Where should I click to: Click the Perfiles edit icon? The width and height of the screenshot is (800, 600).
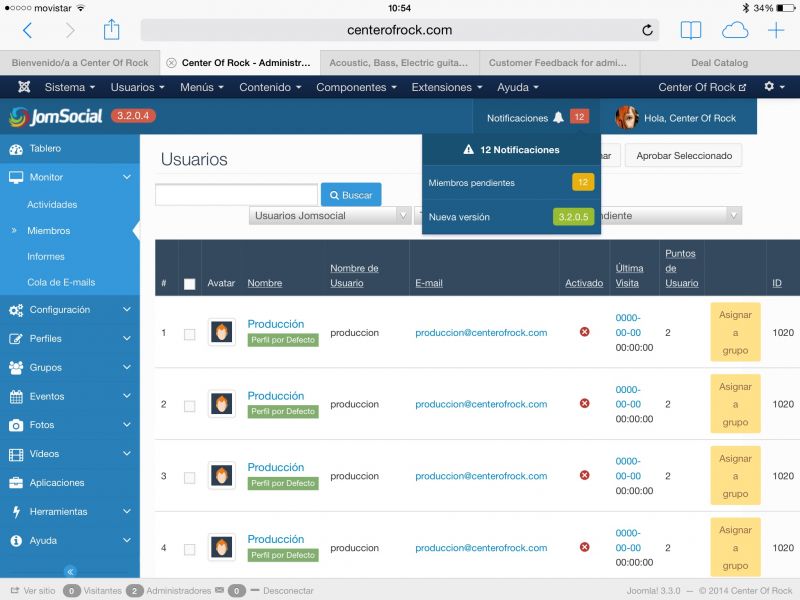(x=16, y=339)
